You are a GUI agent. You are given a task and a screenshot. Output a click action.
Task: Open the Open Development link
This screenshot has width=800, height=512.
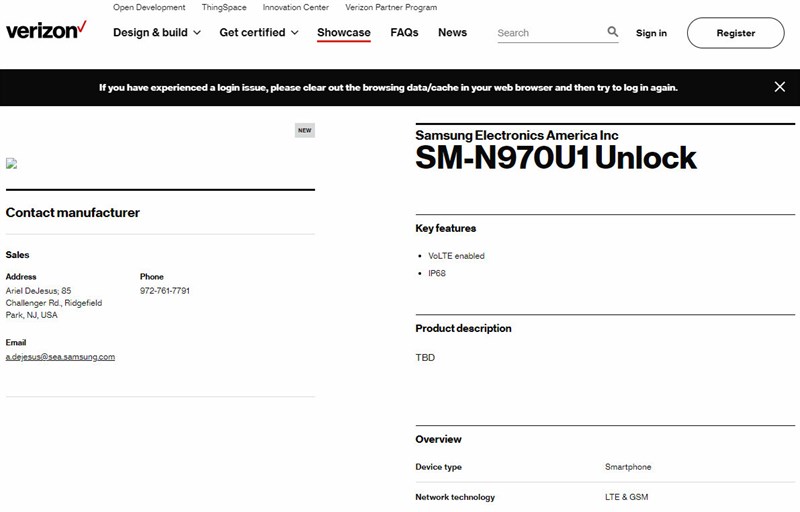(x=149, y=7)
